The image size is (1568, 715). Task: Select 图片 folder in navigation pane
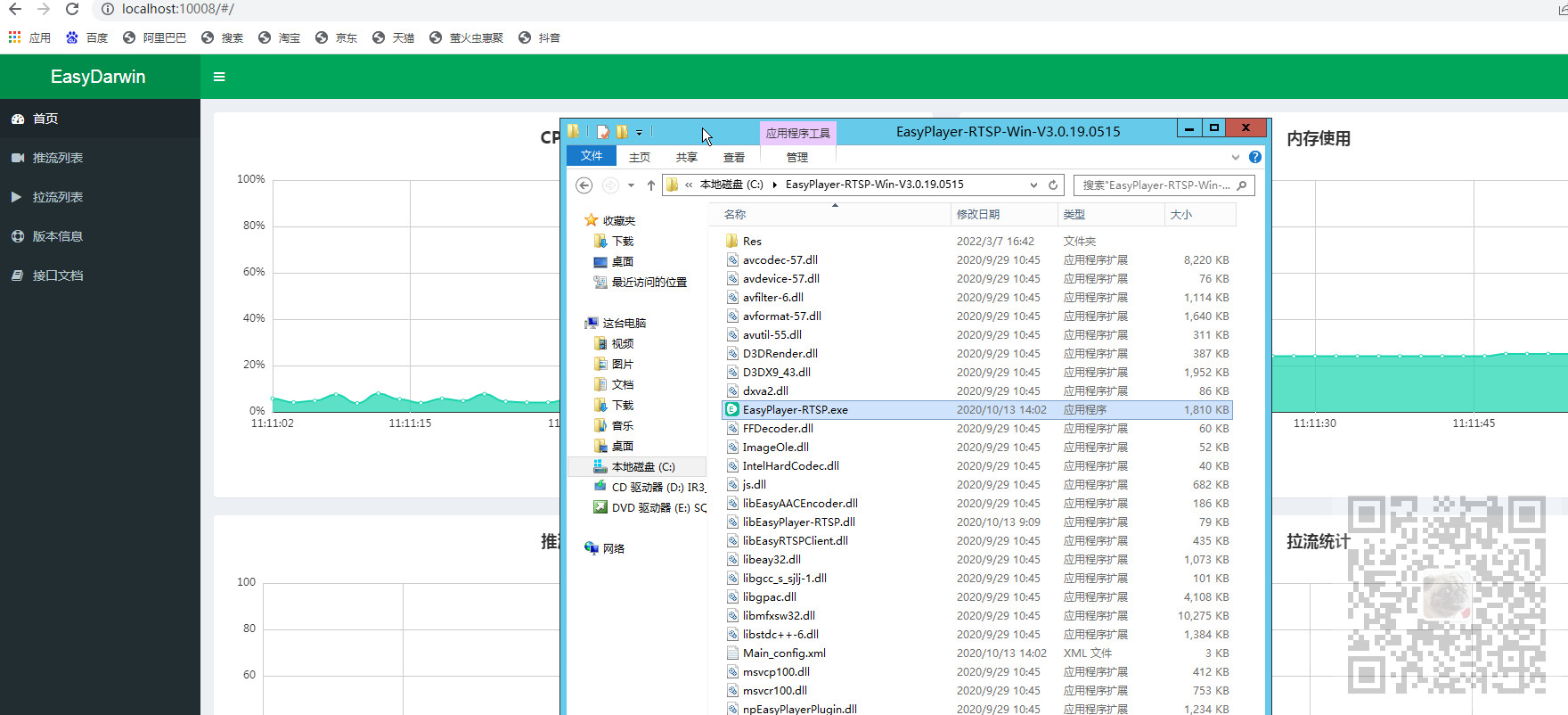point(614,364)
